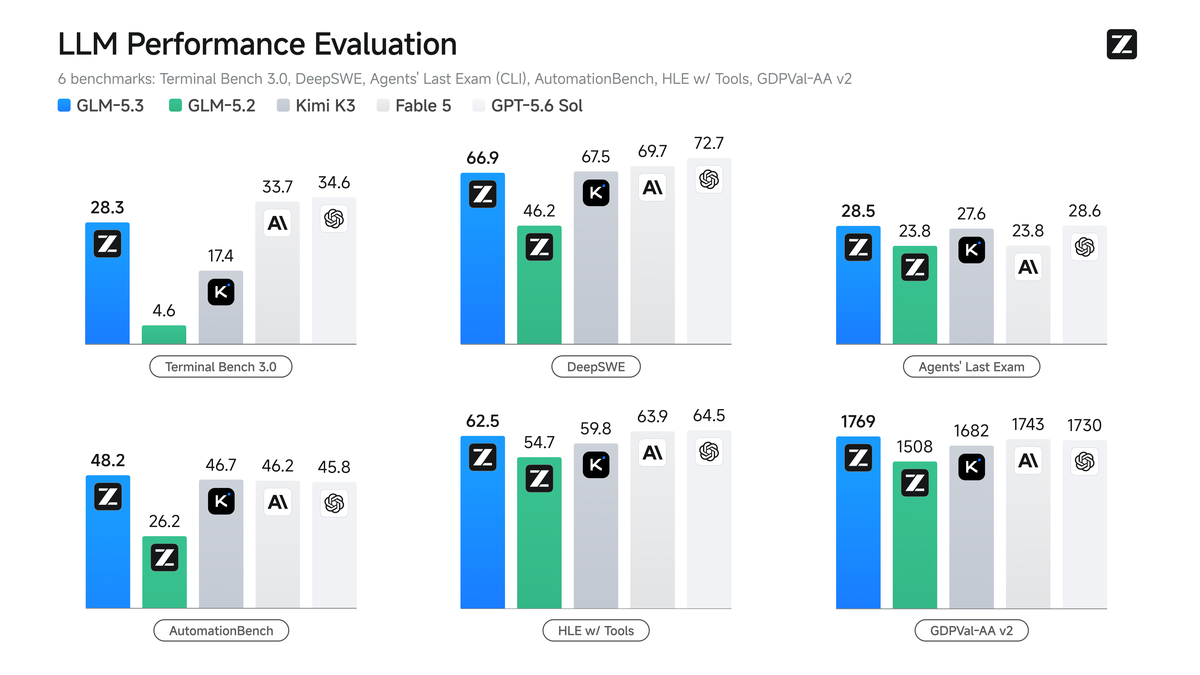
Task: Click the OpenAI icon in Agents' Last Exam
Action: (x=1084, y=247)
